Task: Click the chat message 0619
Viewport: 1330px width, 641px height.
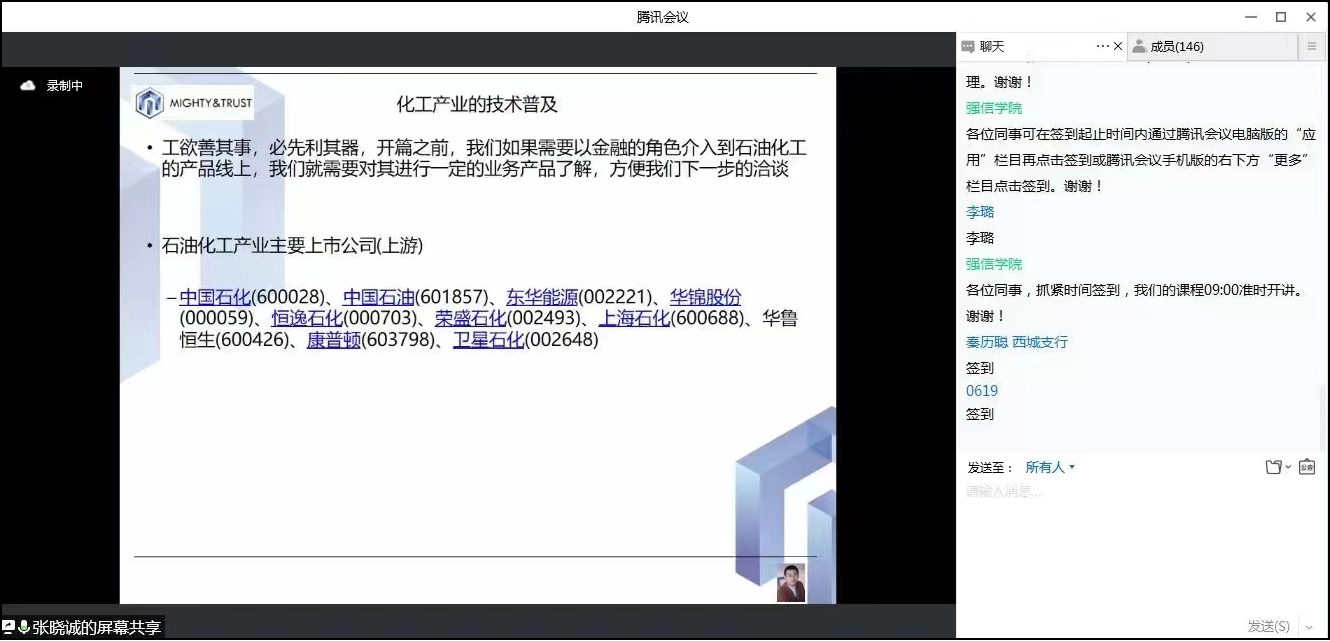Action: click(982, 391)
